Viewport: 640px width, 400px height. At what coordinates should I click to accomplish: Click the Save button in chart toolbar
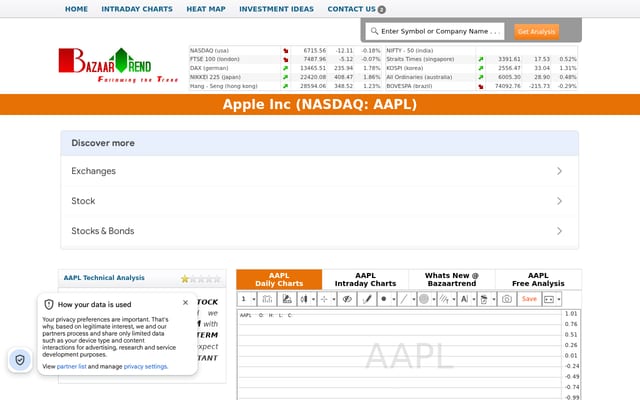[x=529, y=299]
